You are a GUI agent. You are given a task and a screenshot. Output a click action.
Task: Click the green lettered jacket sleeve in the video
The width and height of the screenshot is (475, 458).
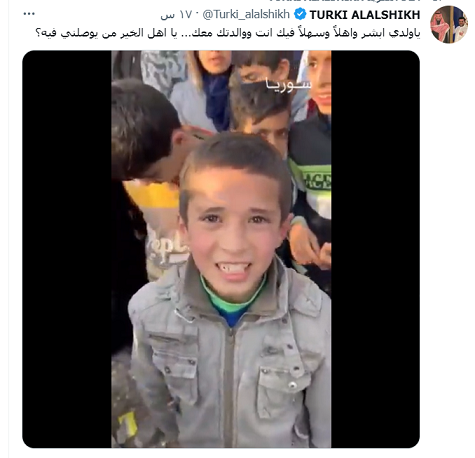[x=314, y=177]
